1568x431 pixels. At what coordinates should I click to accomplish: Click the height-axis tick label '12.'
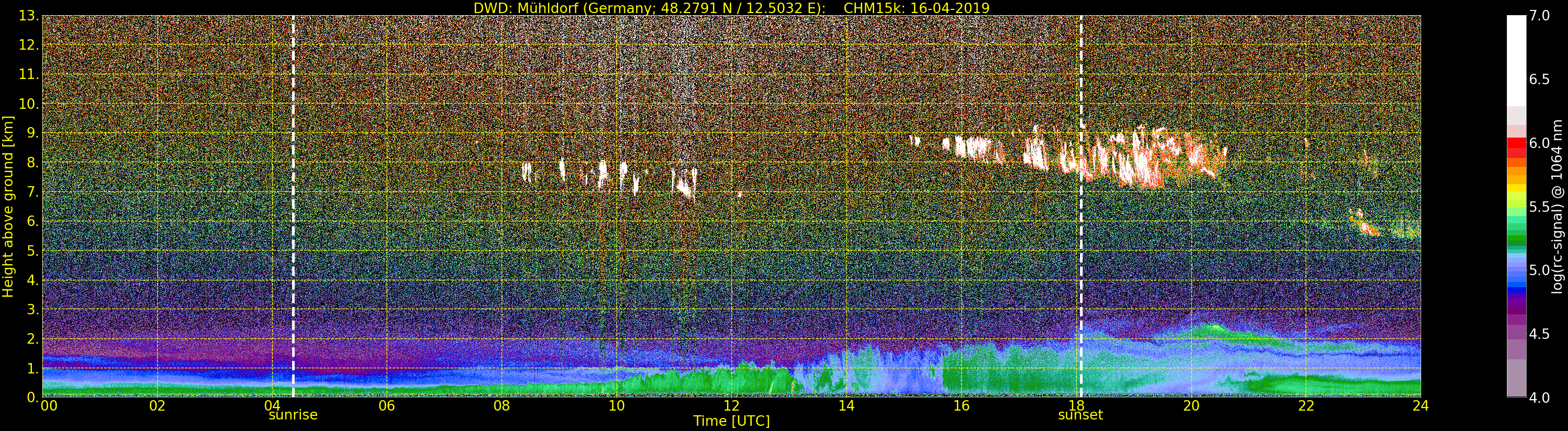29,45
